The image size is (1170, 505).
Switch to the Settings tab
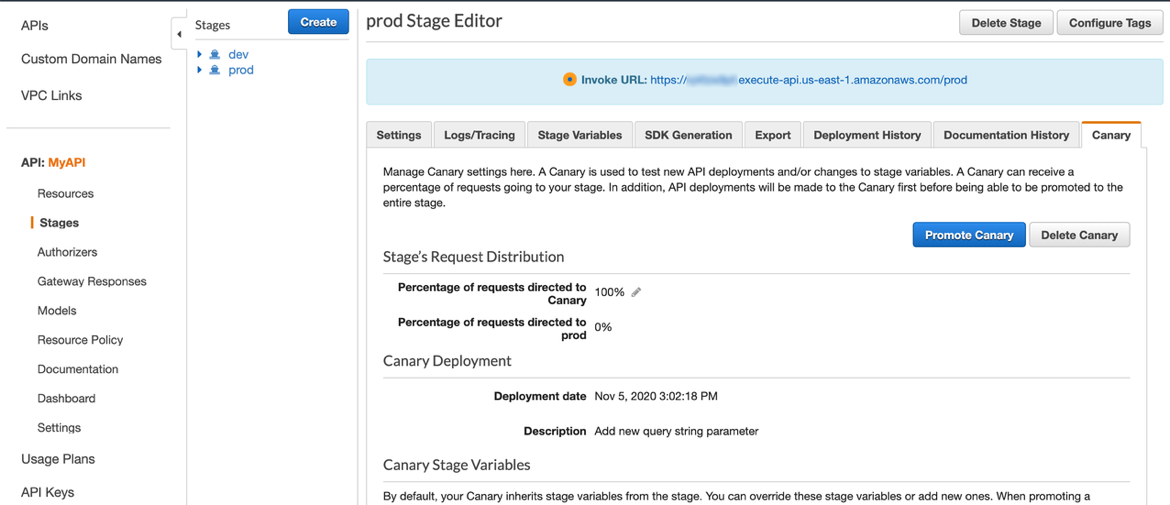click(x=399, y=135)
